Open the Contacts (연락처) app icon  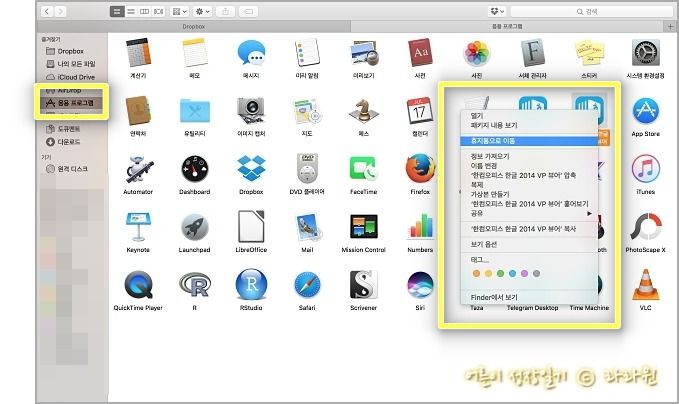pyautogui.click(x=138, y=110)
